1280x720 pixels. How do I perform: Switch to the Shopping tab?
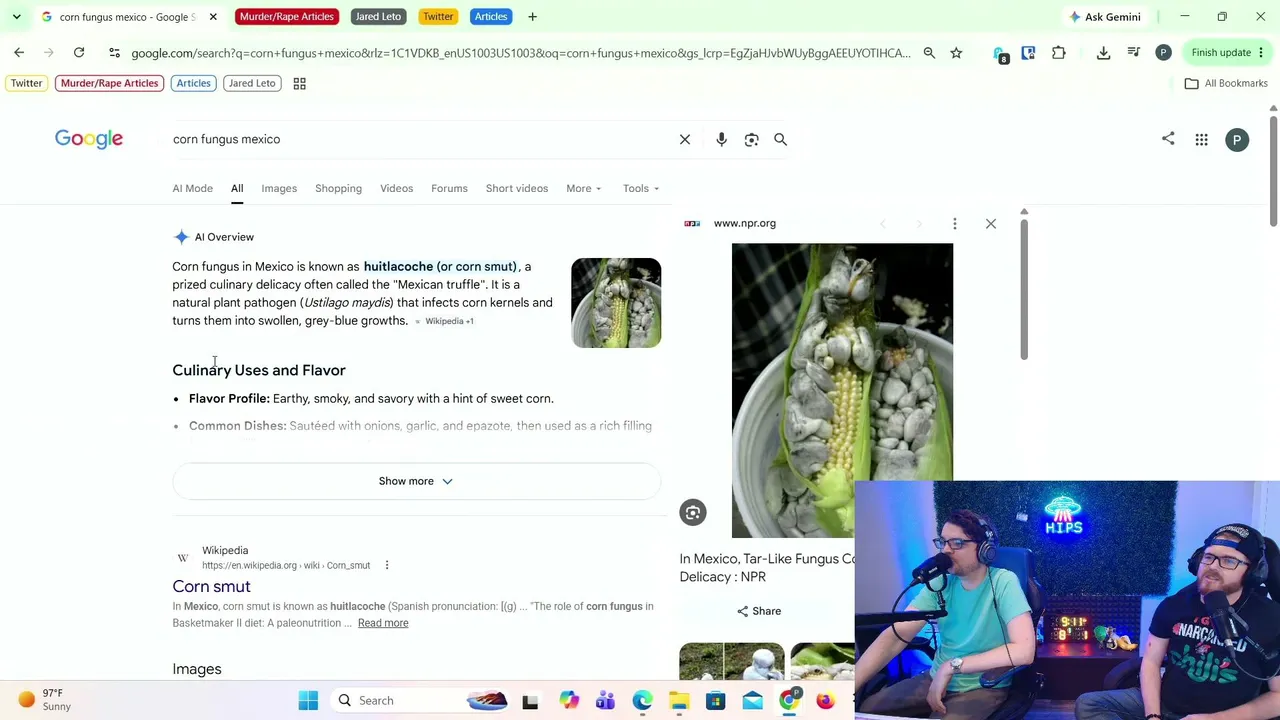338,188
